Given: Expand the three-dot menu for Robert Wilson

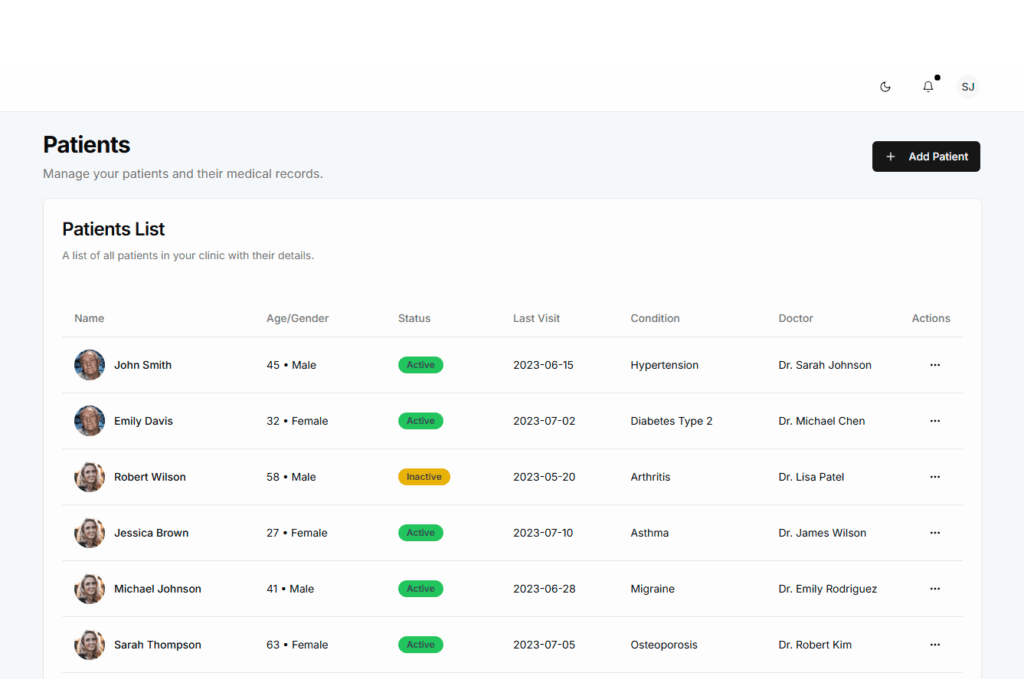Looking at the screenshot, I should (x=935, y=477).
